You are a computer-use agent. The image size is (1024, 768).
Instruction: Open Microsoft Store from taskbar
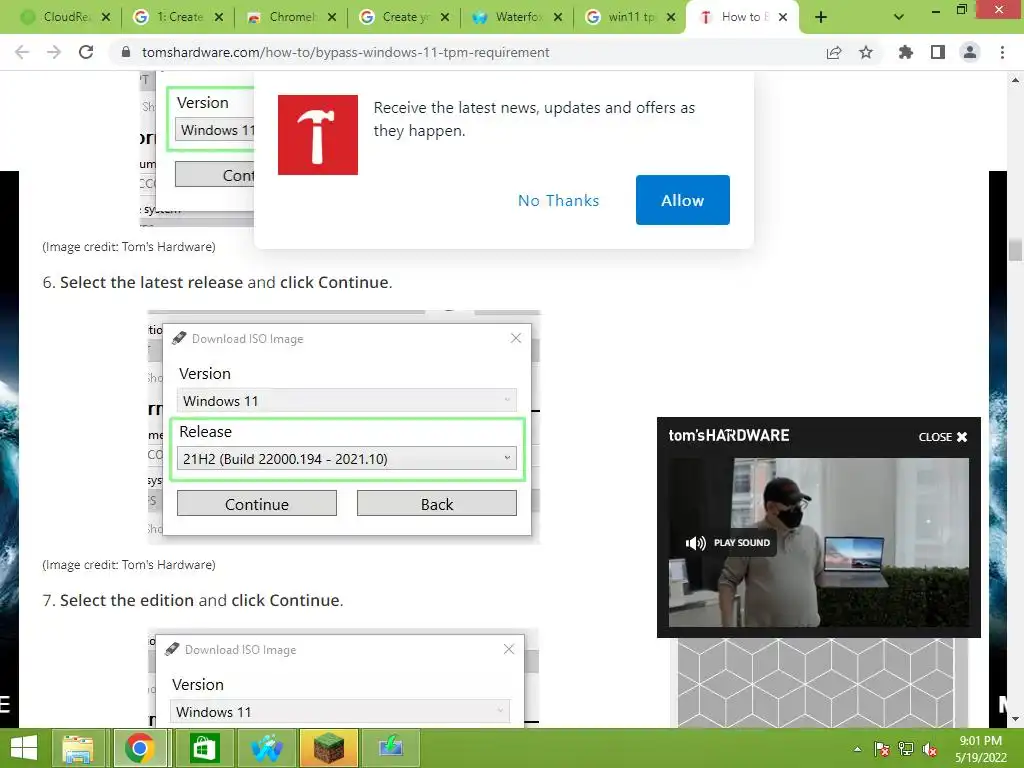pyautogui.click(x=204, y=748)
